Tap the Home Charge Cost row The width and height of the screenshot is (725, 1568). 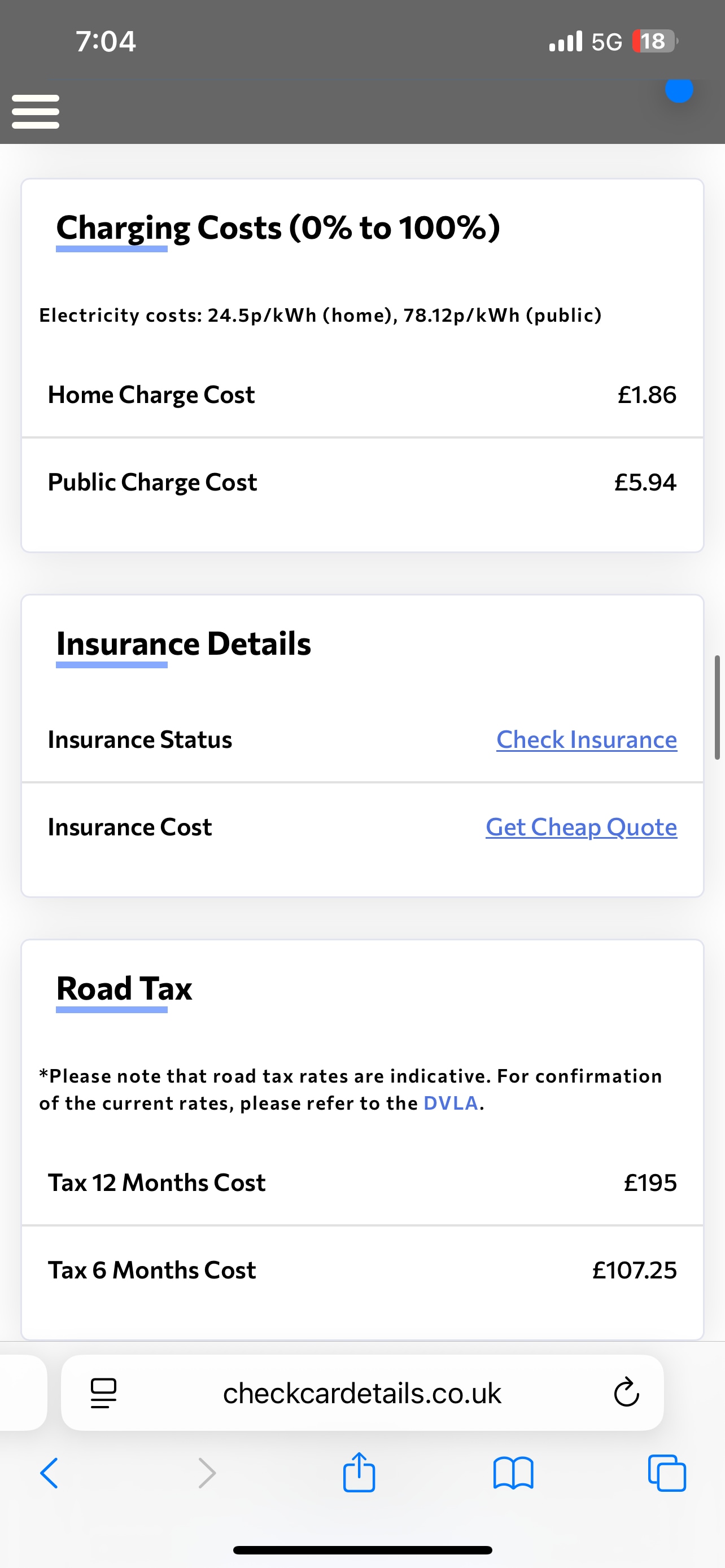pyautogui.click(x=362, y=395)
